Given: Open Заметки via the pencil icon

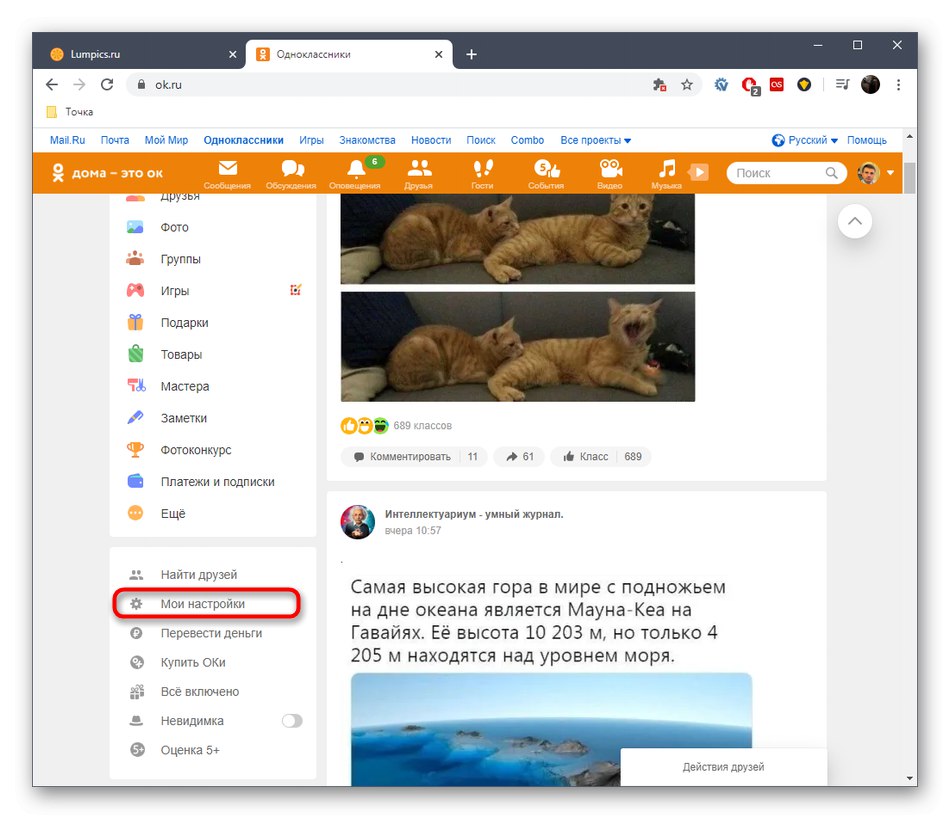Looking at the screenshot, I should click(x=136, y=418).
